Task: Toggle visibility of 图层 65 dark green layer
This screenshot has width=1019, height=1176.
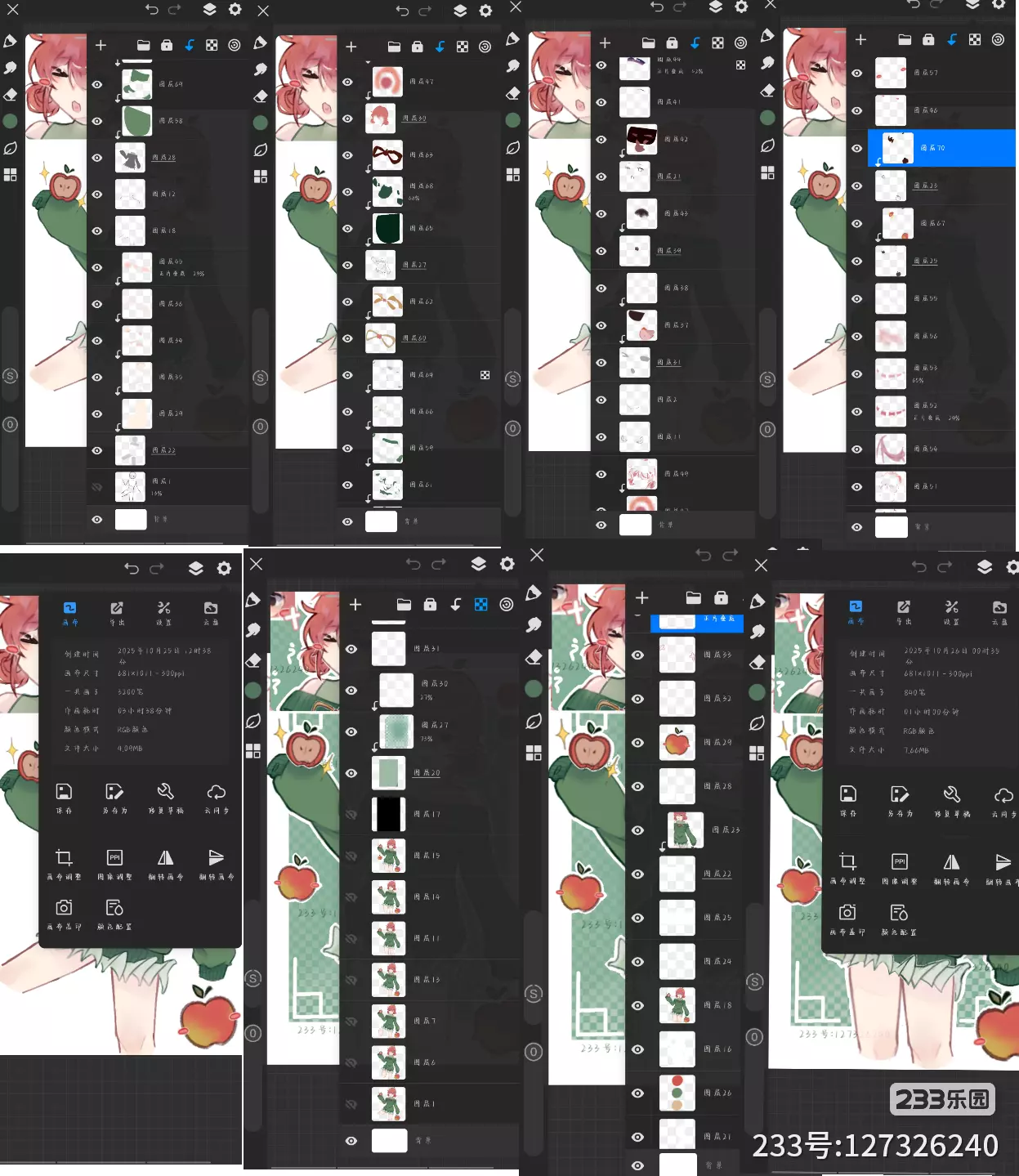Action: [347, 228]
